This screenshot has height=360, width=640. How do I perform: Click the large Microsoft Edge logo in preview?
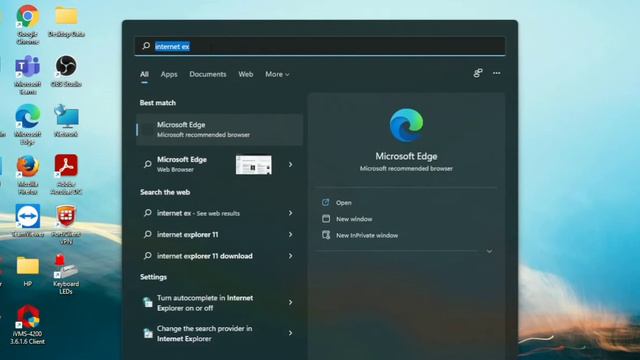click(406, 125)
